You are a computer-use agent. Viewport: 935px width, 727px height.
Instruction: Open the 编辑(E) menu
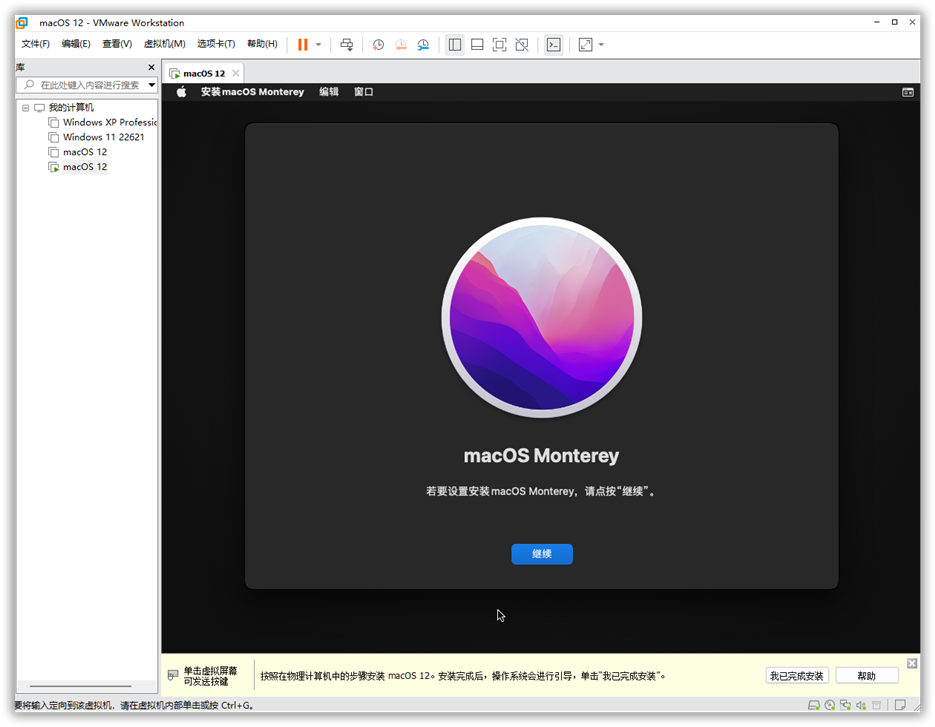[76, 44]
